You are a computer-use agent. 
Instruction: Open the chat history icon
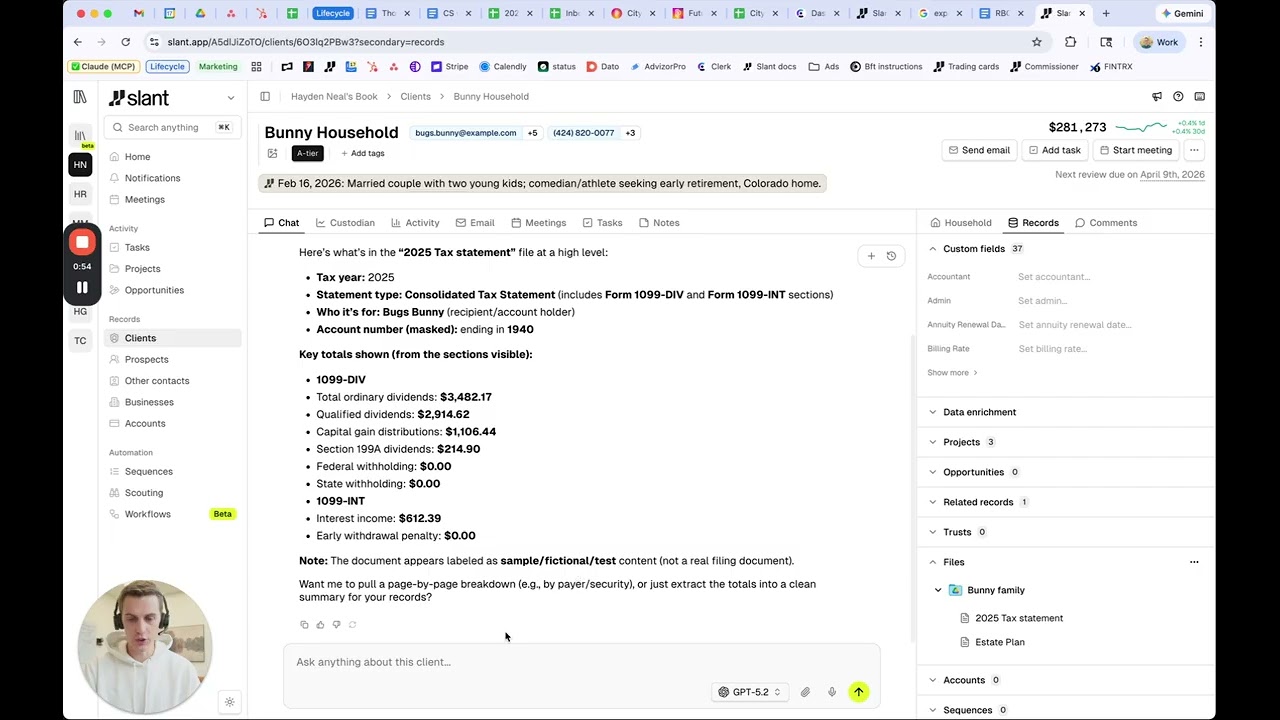891,256
